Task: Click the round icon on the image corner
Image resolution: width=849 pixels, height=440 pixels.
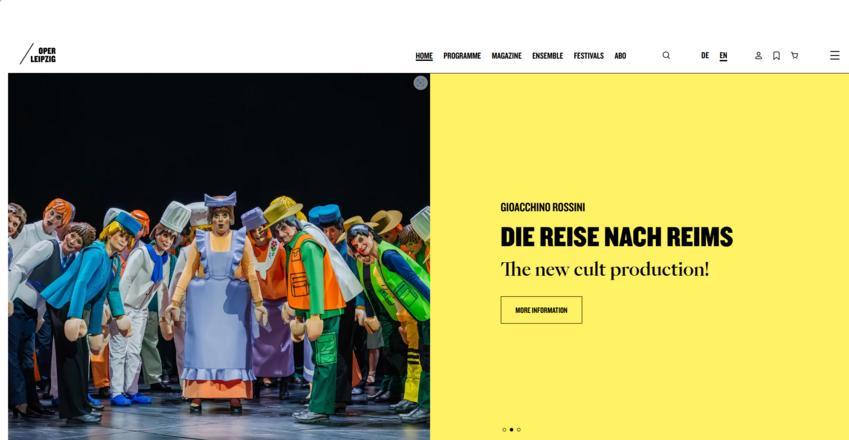Action: 421,83
